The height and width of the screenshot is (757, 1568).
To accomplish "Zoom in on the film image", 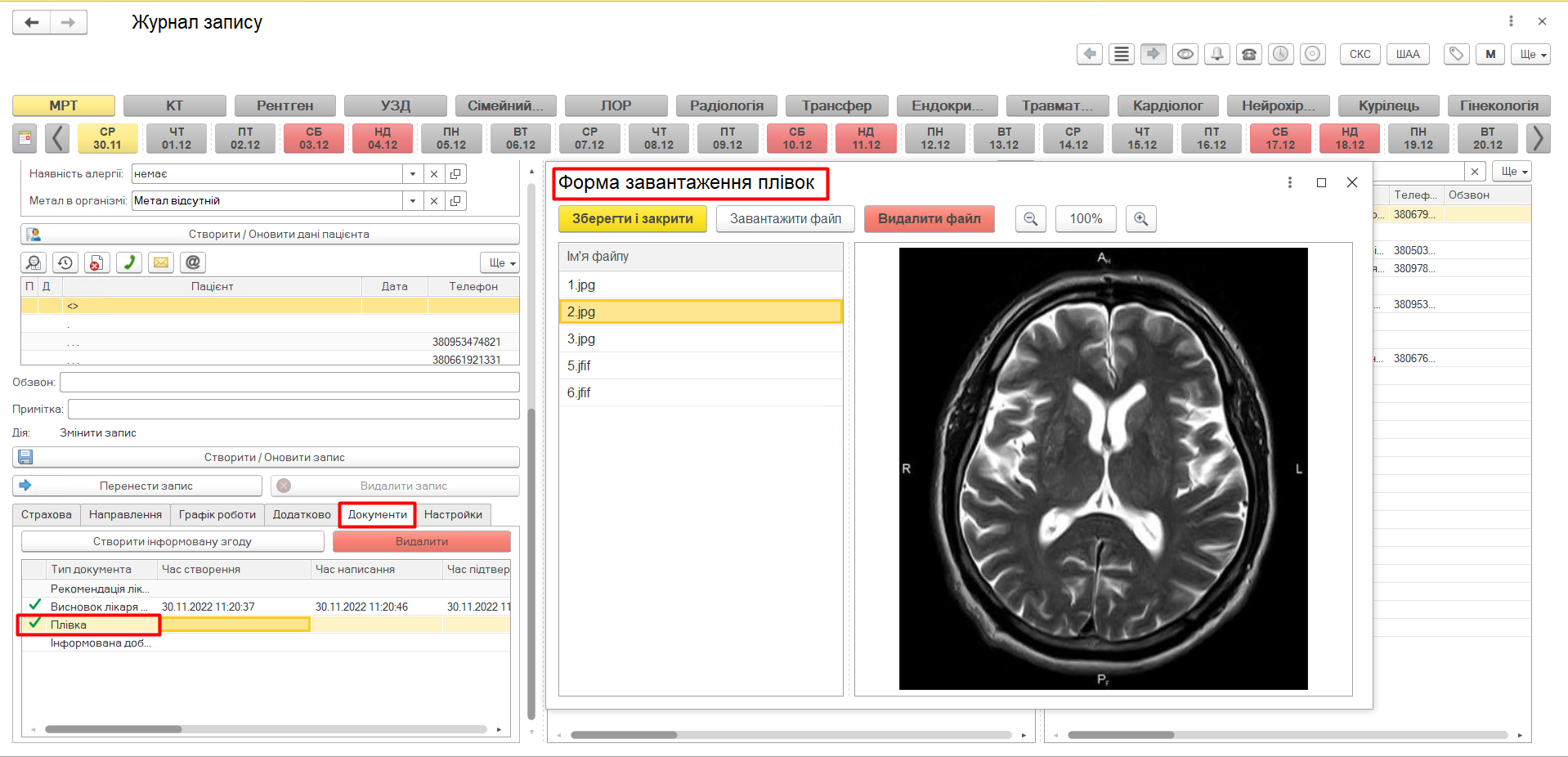I will pos(1140,219).
